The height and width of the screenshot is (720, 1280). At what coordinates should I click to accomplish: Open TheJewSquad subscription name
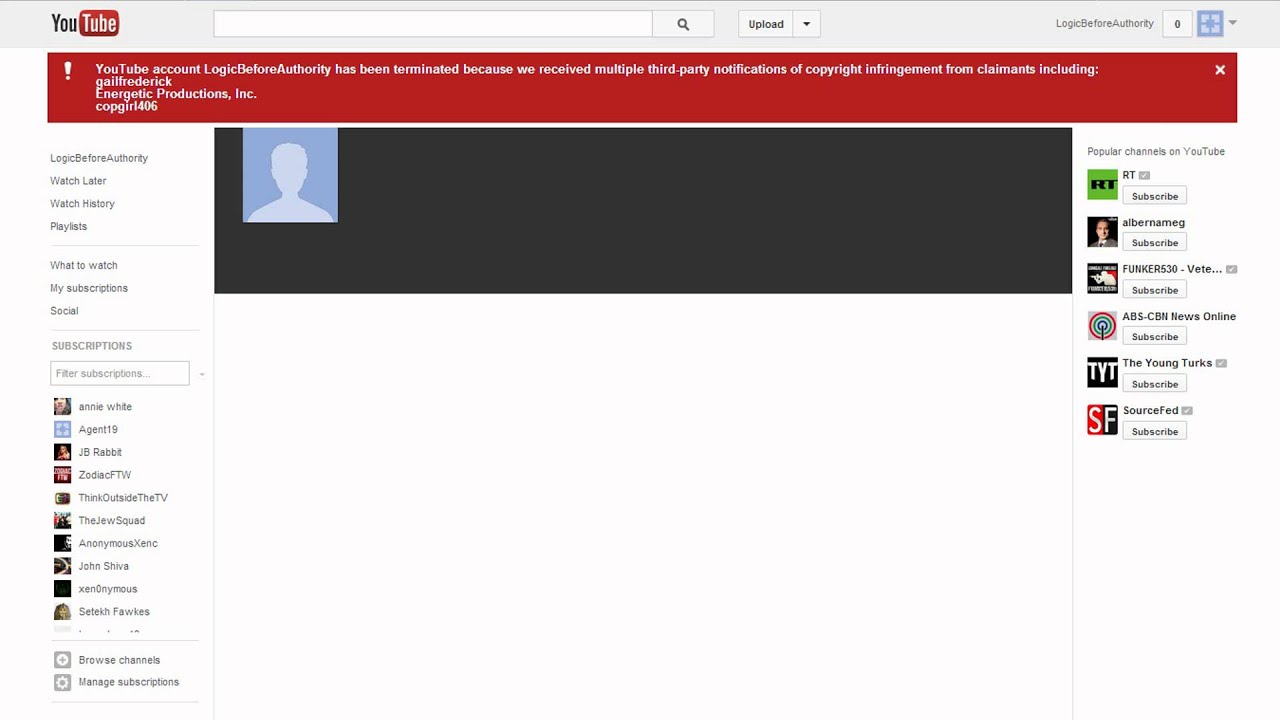(x=112, y=521)
